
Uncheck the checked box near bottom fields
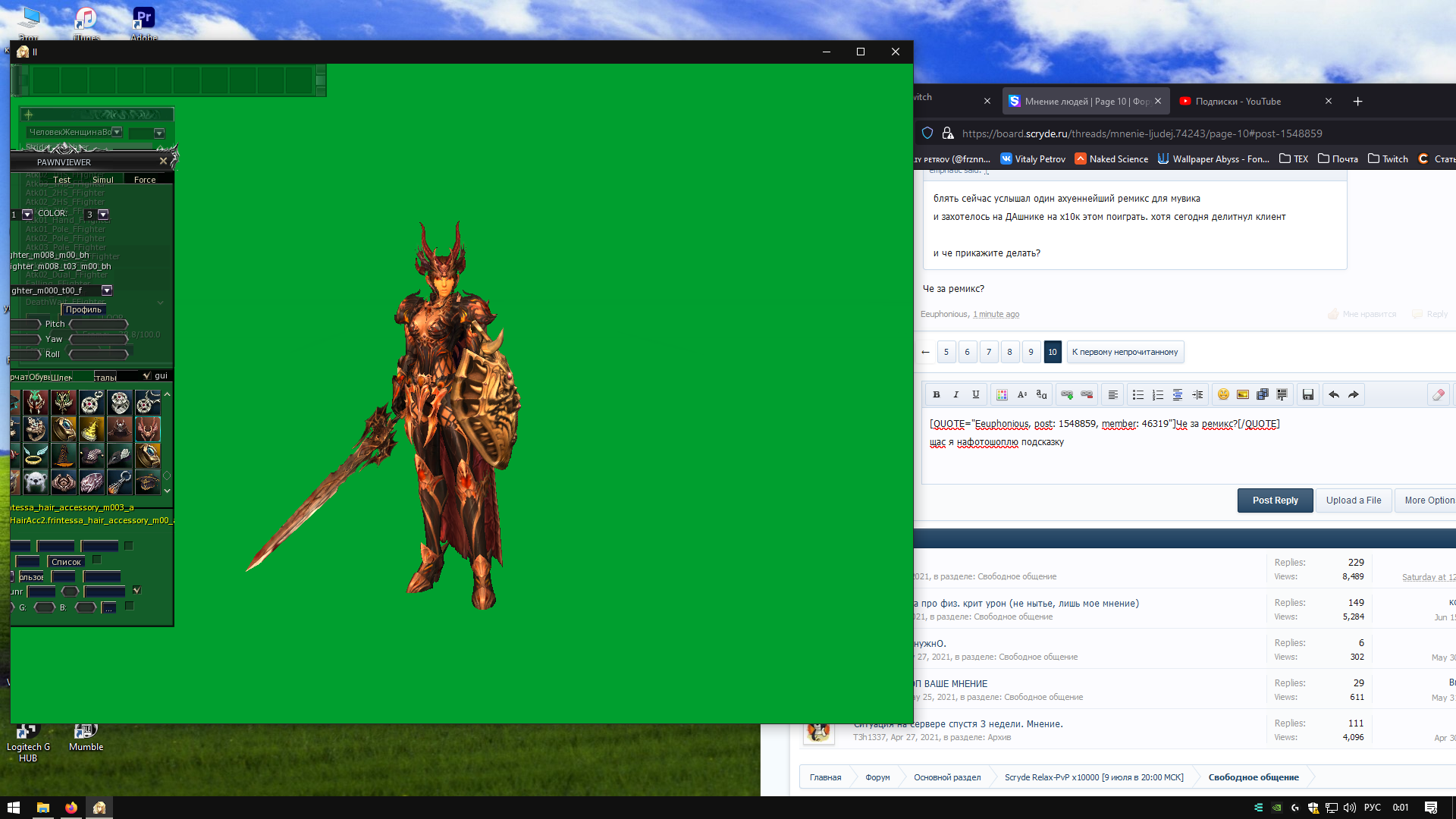pos(137,590)
